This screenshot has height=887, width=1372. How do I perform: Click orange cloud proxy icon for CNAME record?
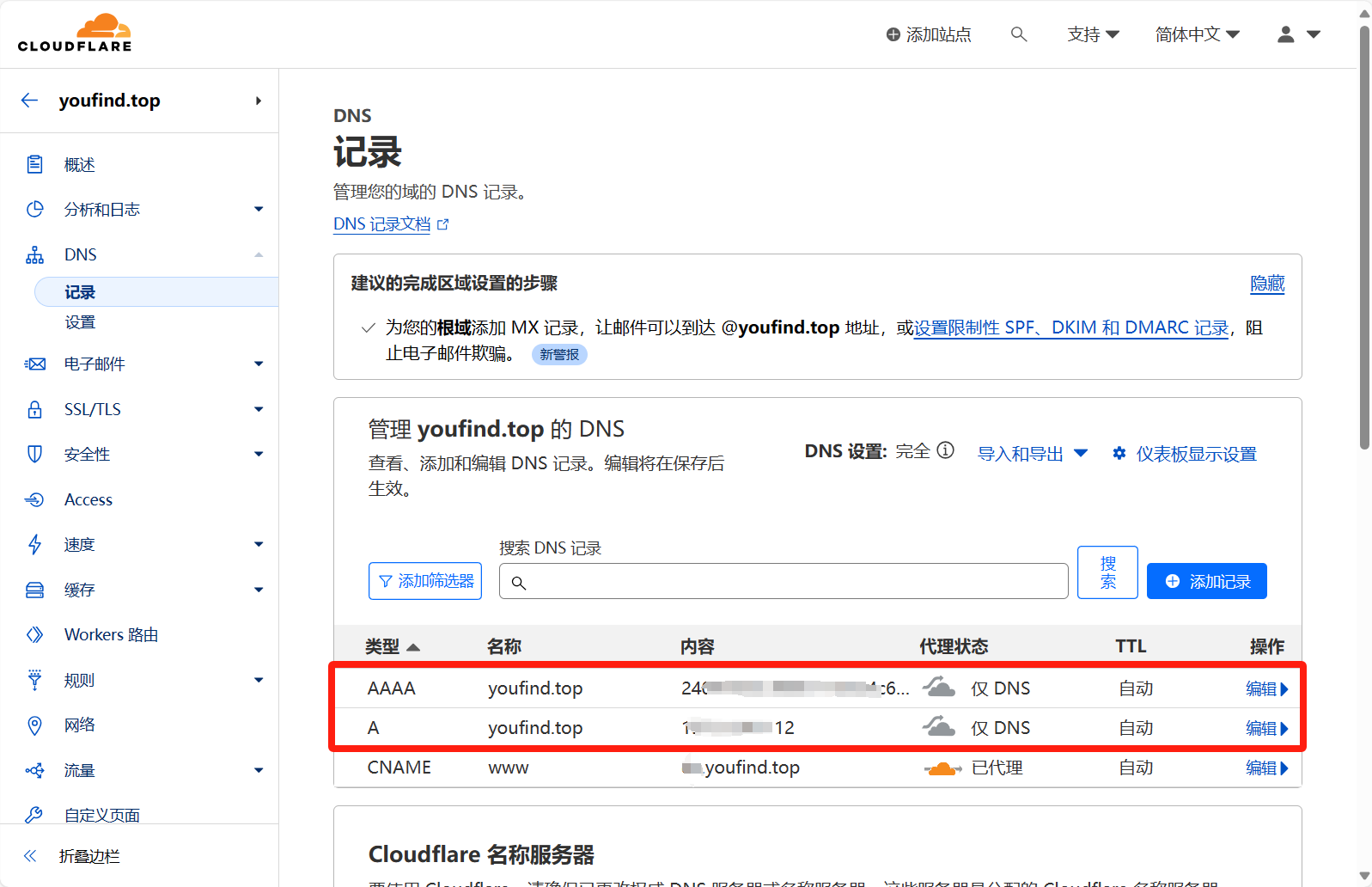point(942,768)
